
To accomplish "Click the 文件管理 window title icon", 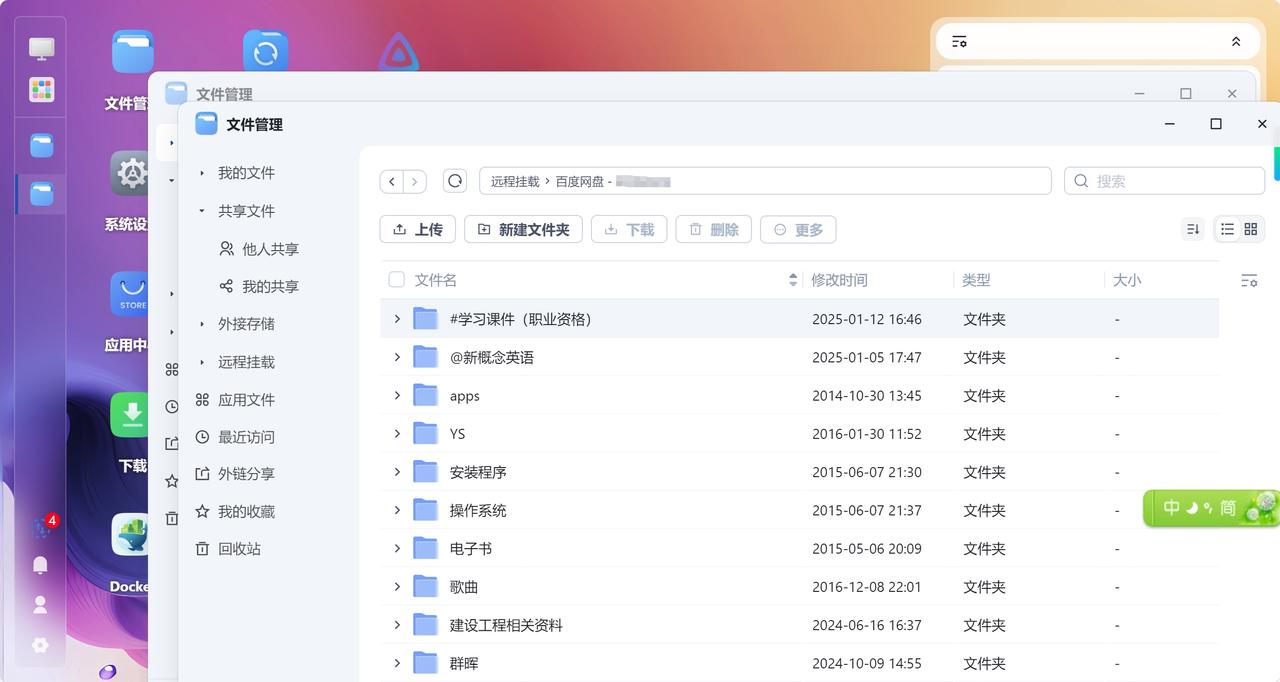I will click(x=206, y=124).
